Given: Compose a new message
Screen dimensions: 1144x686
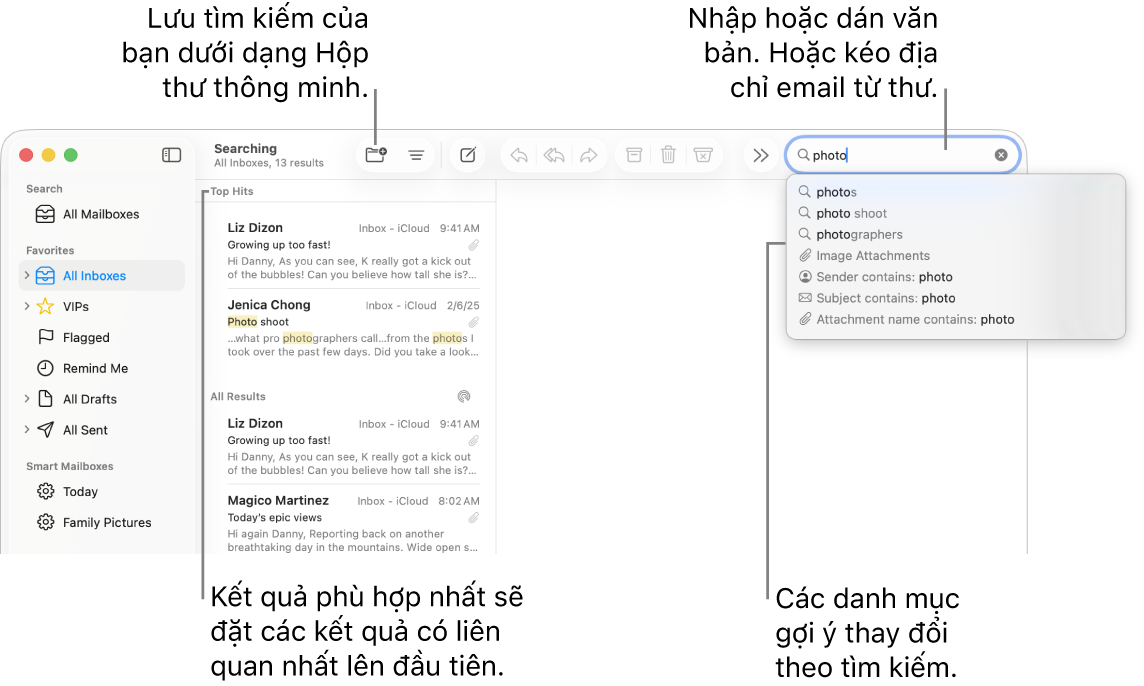Looking at the screenshot, I should tap(468, 155).
